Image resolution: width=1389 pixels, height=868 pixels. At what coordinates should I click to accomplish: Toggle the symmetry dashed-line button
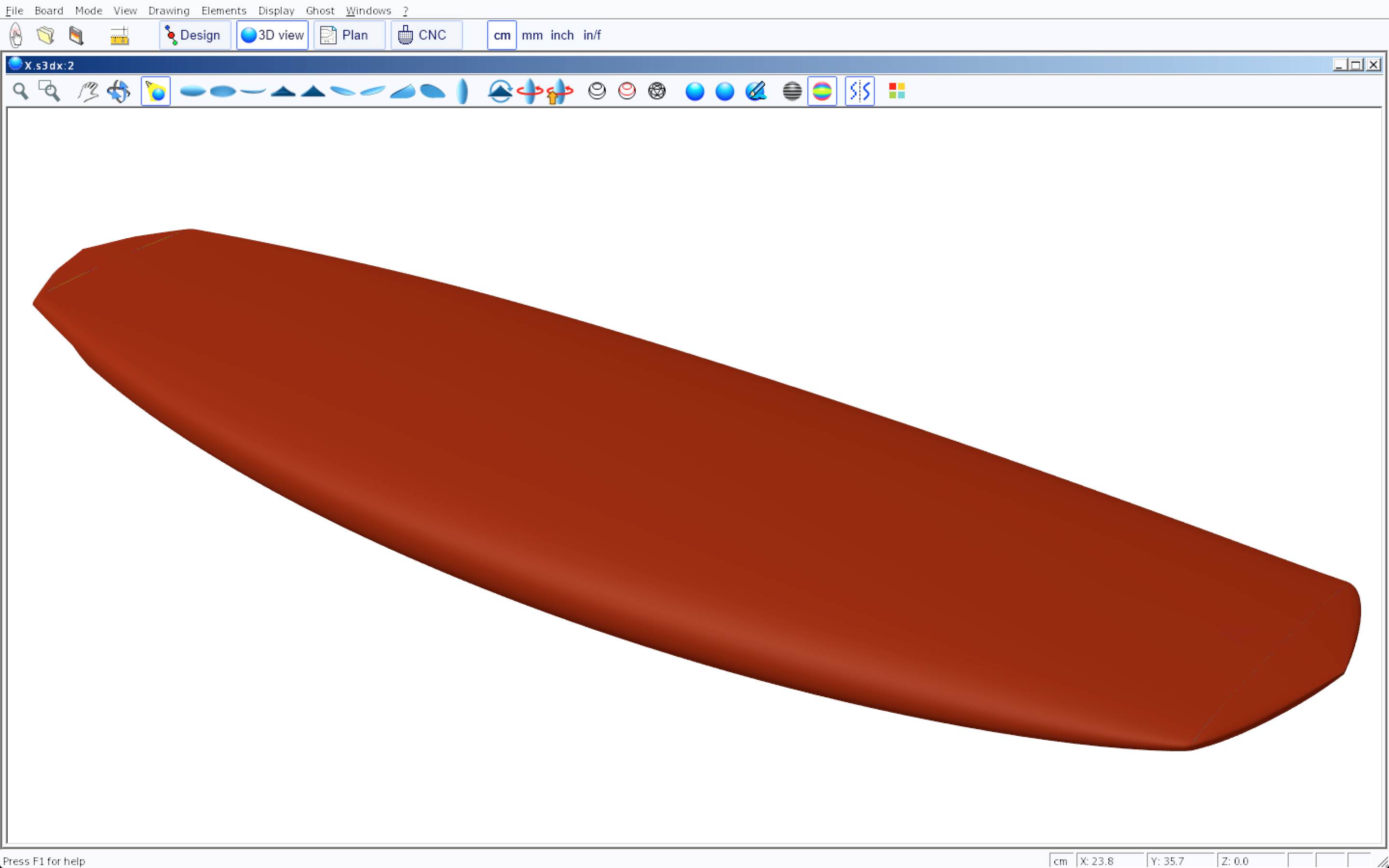coord(859,91)
